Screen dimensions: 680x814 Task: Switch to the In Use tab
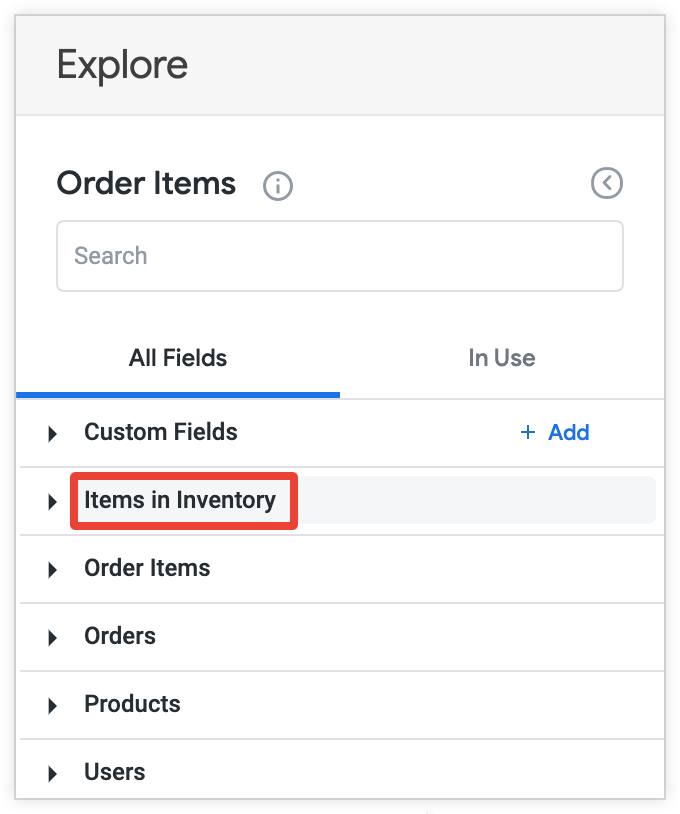pyautogui.click(x=501, y=358)
